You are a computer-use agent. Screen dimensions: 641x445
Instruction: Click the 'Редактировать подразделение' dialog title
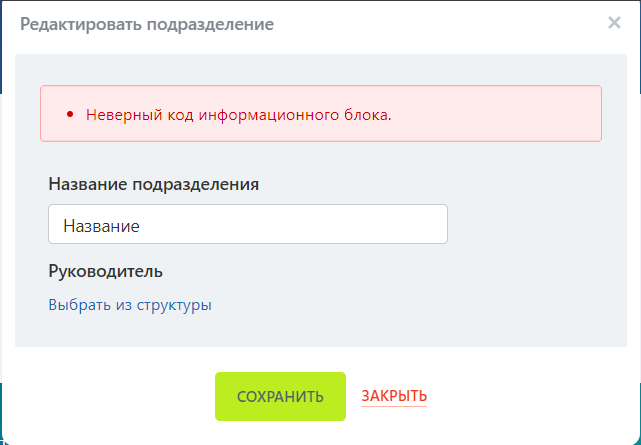147,23
